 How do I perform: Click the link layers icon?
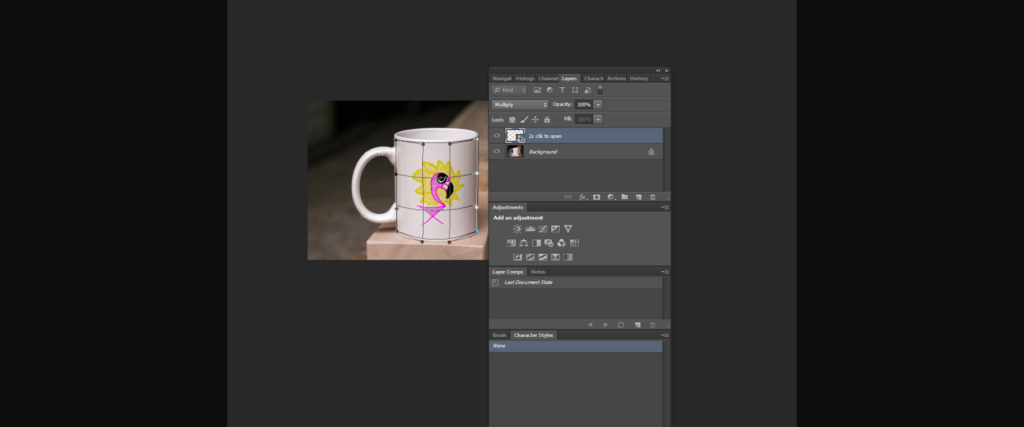pyautogui.click(x=568, y=197)
